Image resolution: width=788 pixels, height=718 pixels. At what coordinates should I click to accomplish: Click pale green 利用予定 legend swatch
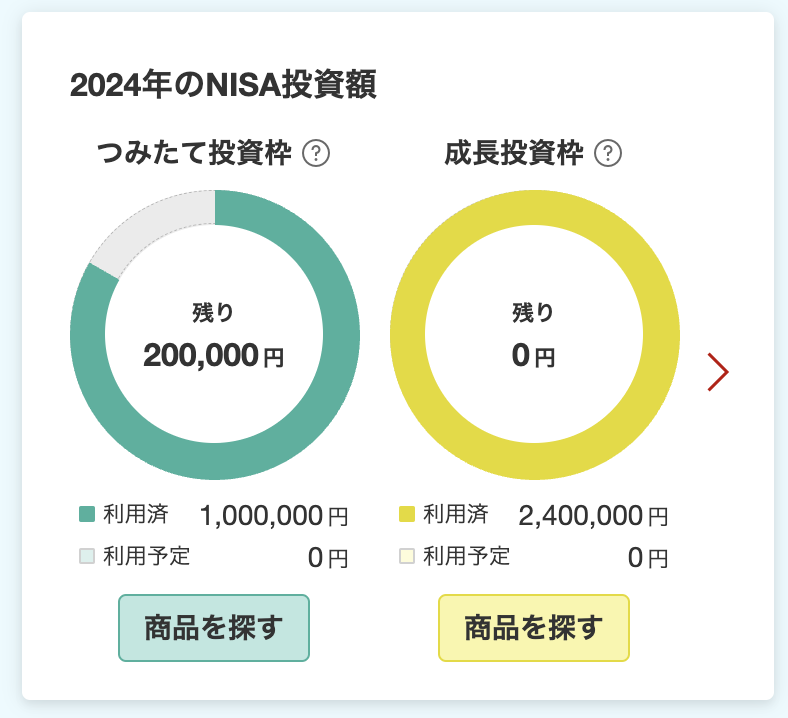pyautogui.click(x=87, y=556)
